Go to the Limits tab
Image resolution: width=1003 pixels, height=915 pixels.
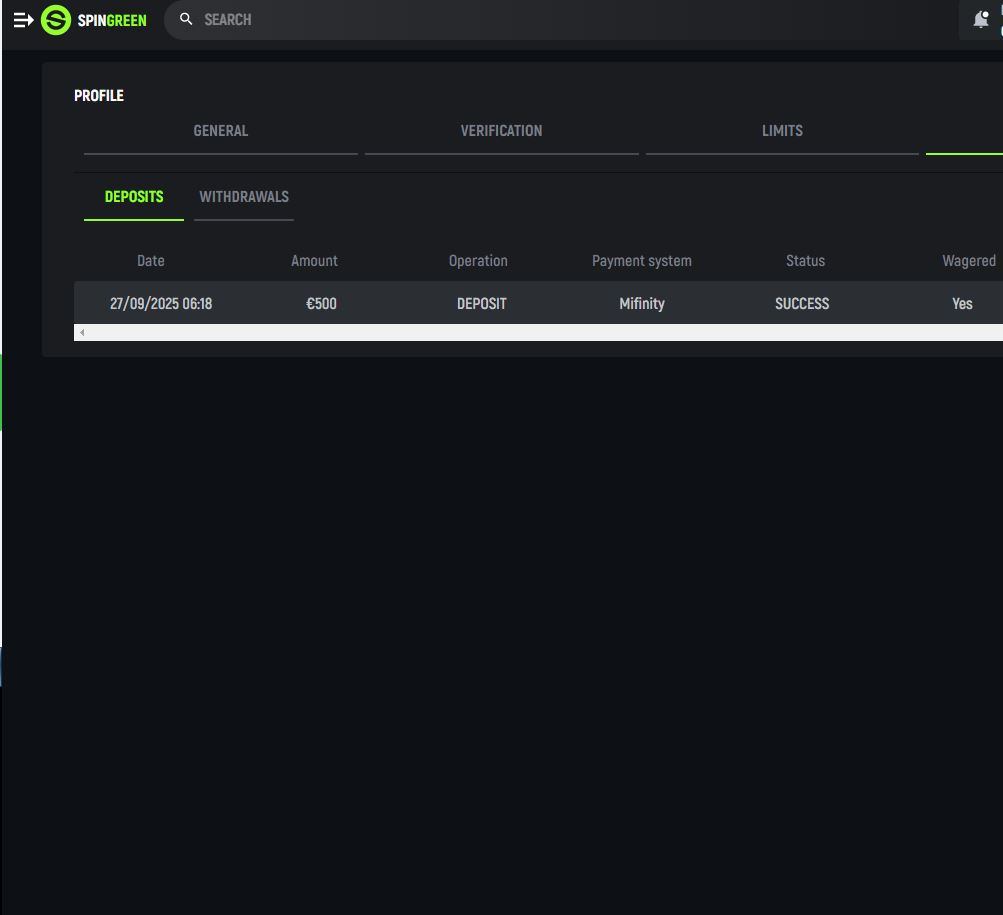pyautogui.click(x=782, y=131)
